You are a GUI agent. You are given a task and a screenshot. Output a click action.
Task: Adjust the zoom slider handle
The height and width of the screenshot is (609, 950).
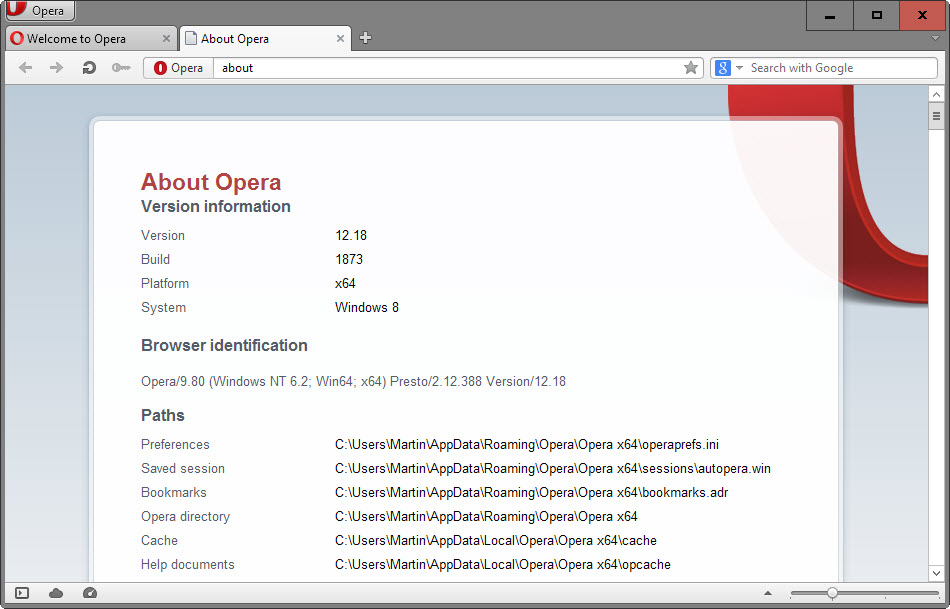[832, 593]
